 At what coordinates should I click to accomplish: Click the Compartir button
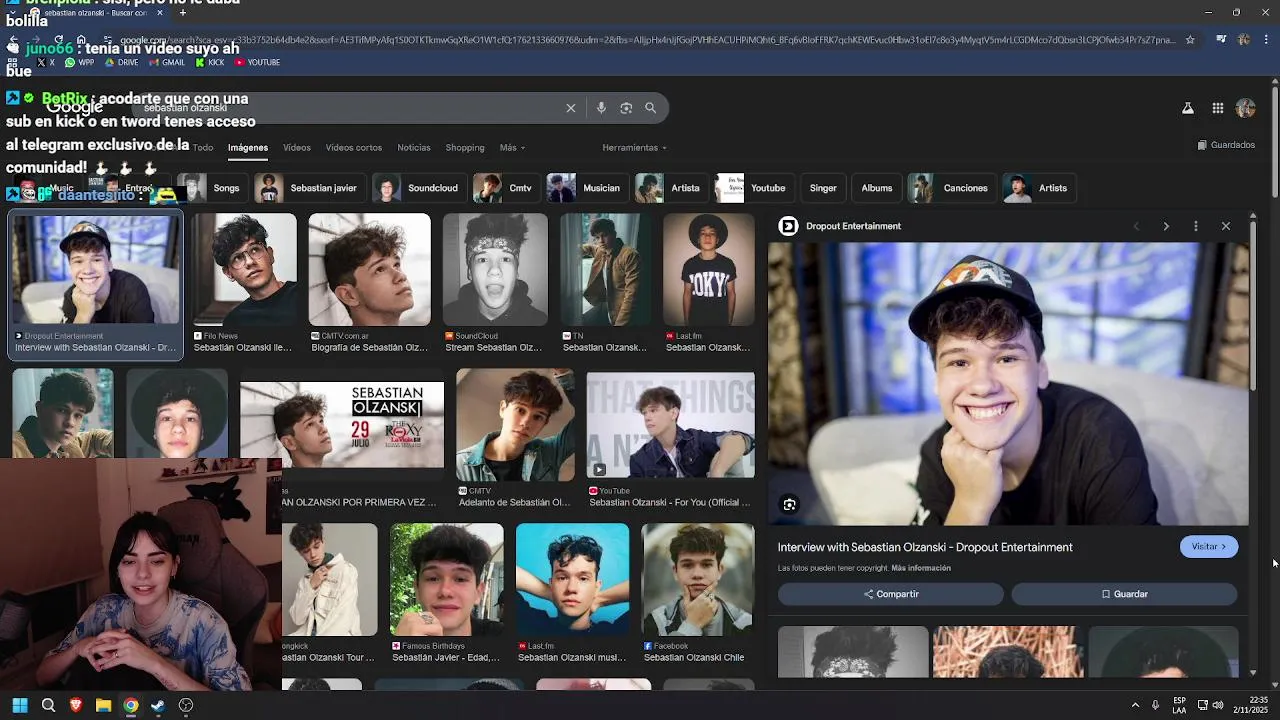pos(891,594)
